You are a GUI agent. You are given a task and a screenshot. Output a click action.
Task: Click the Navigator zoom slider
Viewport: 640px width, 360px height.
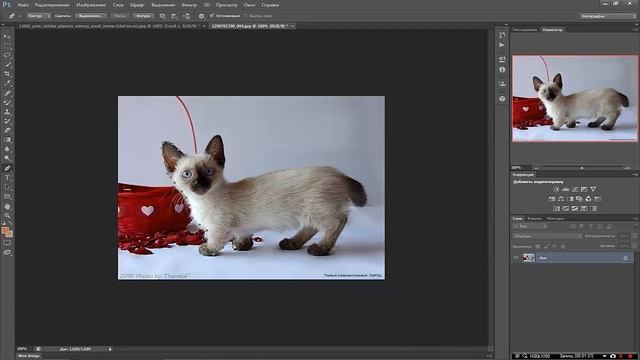coord(582,167)
